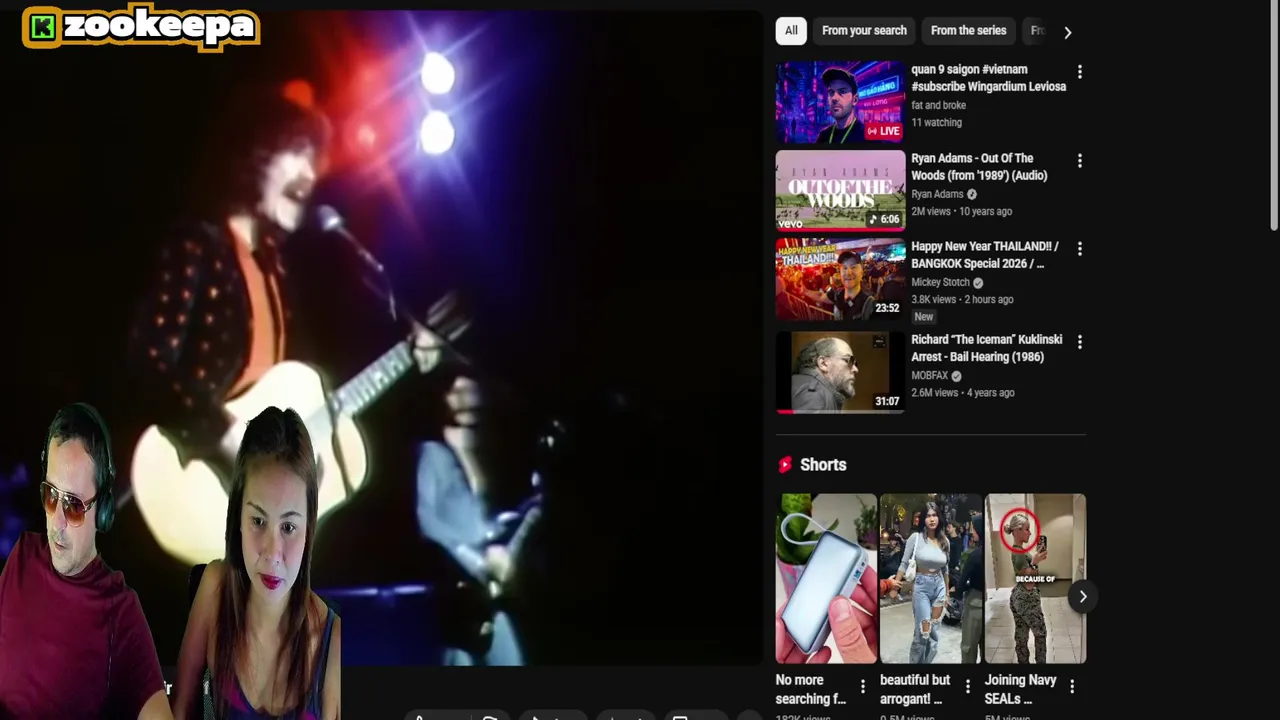Select the From the series chip
The image size is (1280, 720).
point(968,31)
